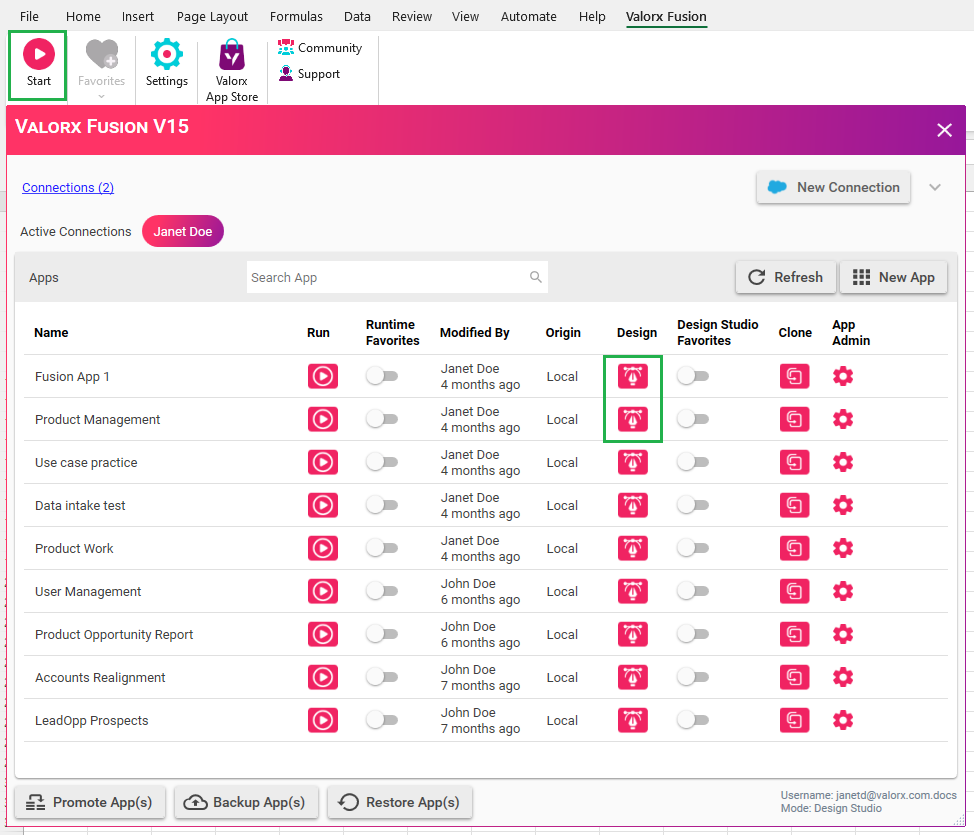Open Design for Use case practice
The height and width of the screenshot is (835, 974).
click(x=633, y=462)
